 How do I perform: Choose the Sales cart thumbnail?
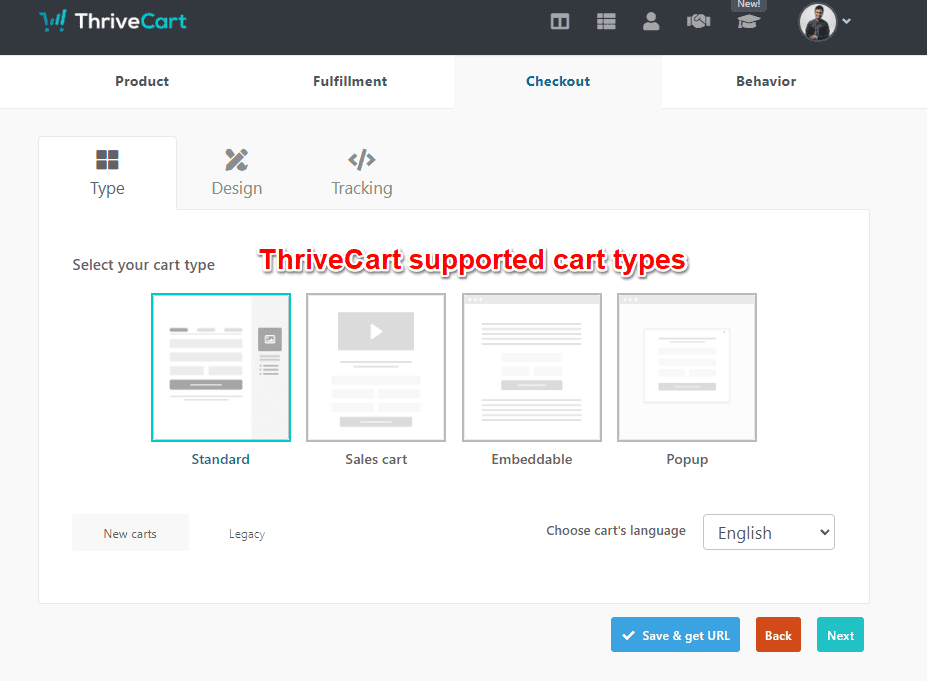click(x=376, y=367)
